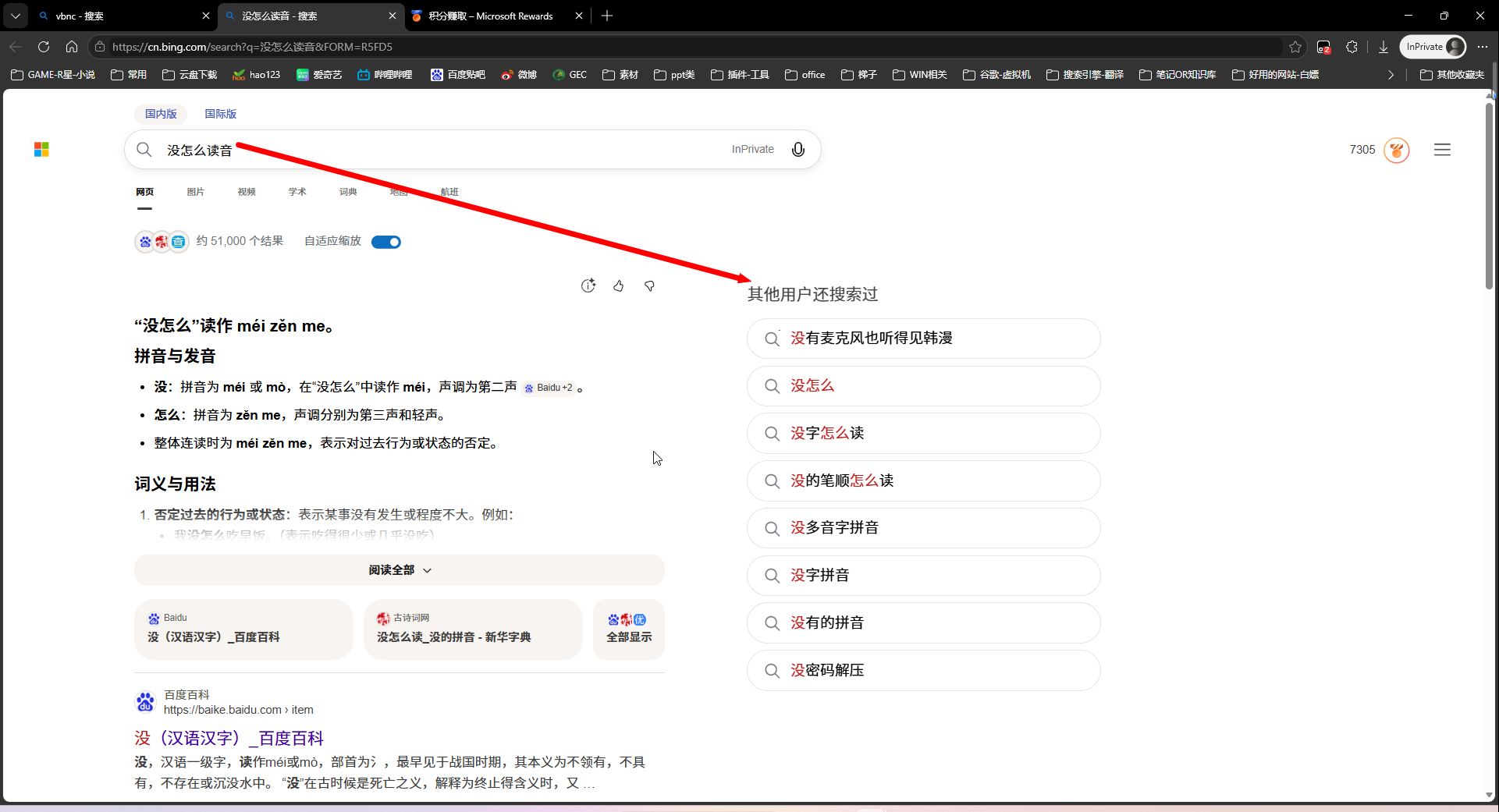Click the page vertical scrollbar

pos(1490,195)
